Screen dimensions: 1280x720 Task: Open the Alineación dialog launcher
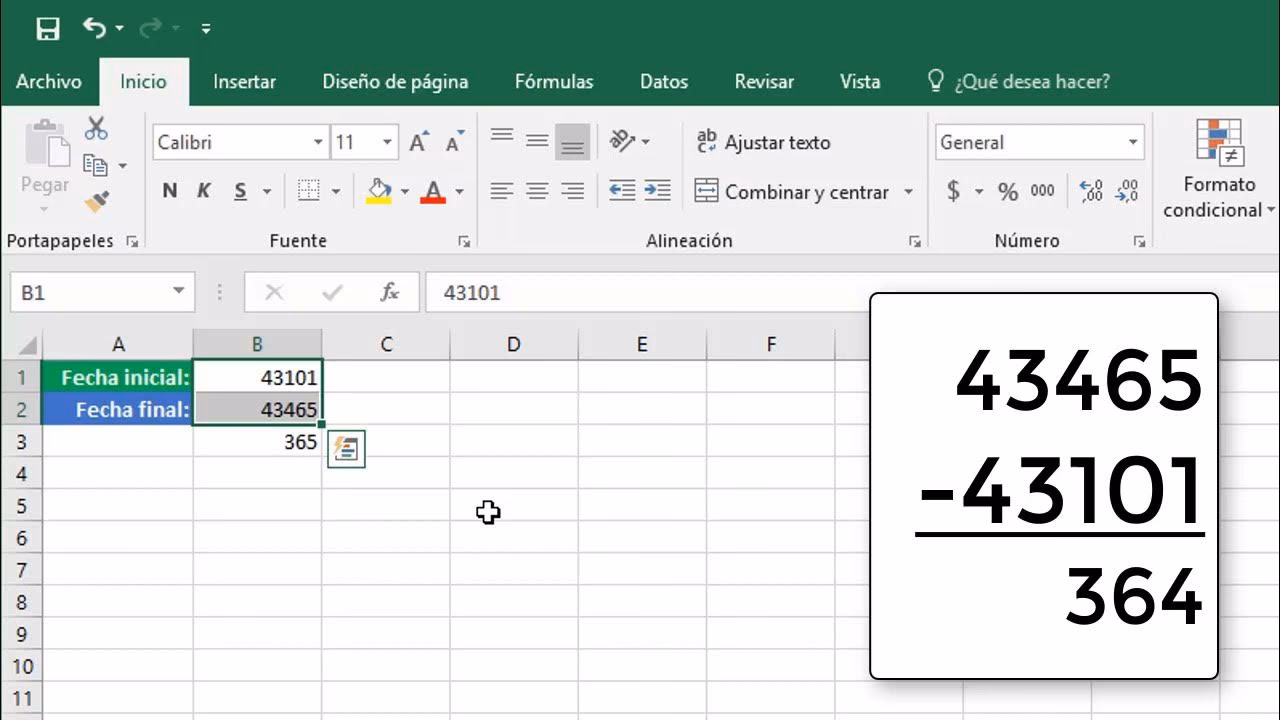pos(913,241)
